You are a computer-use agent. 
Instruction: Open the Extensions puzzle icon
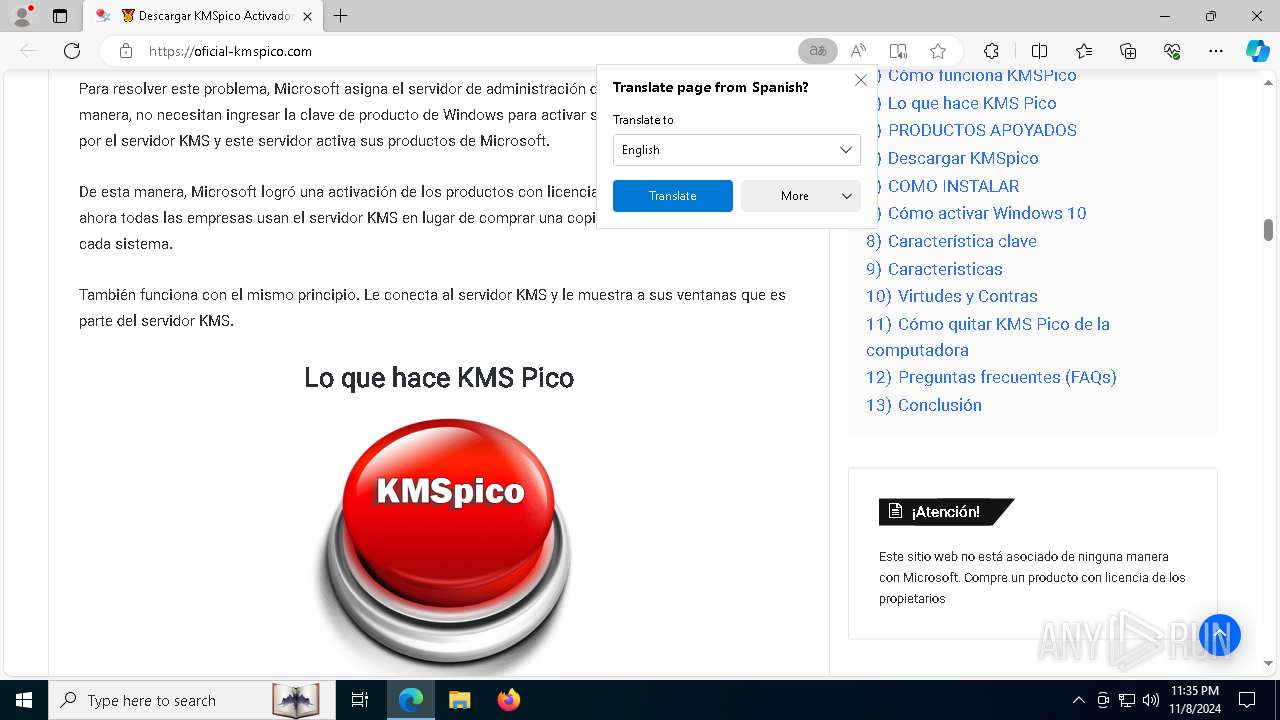coord(991,51)
